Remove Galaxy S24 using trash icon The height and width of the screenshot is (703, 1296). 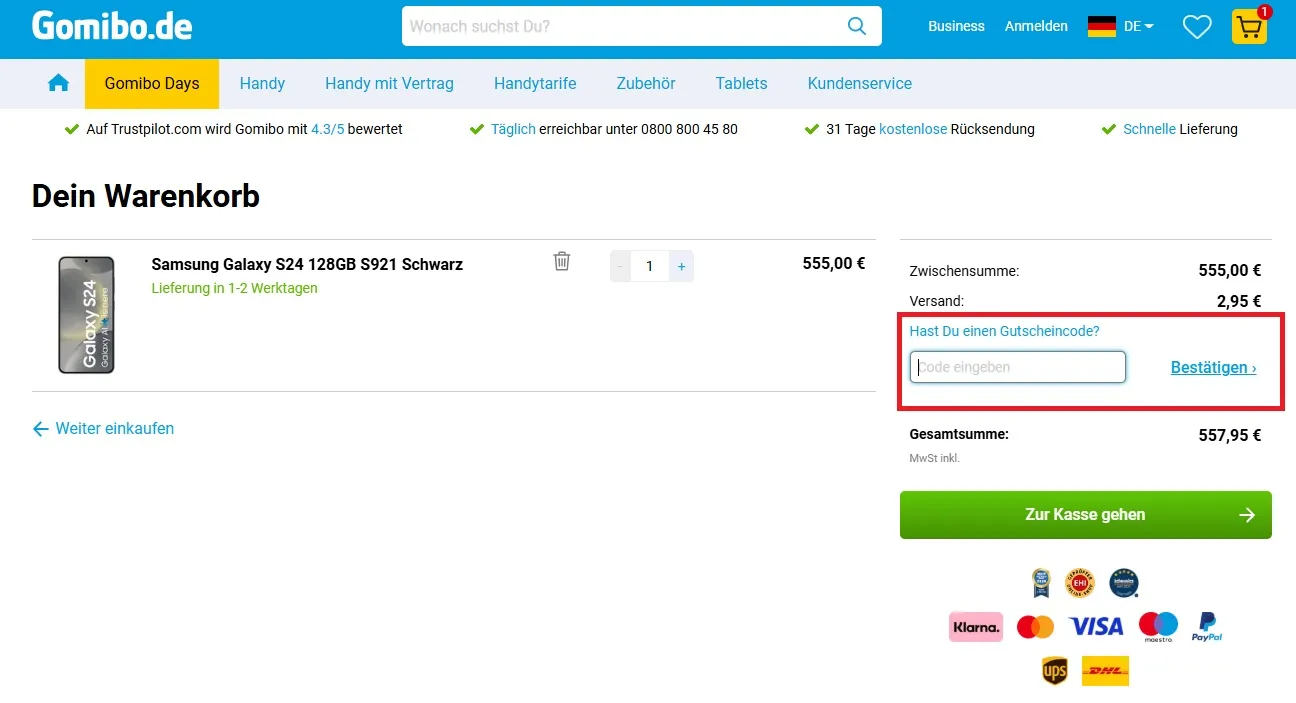pos(562,262)
